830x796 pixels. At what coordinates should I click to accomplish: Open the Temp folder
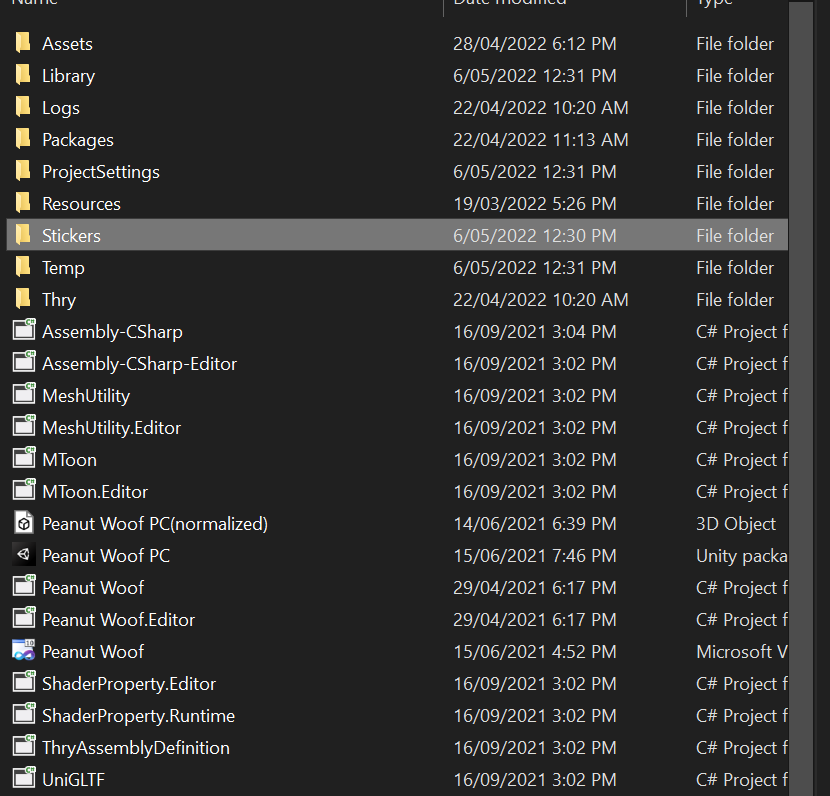[x=63, y=267]
